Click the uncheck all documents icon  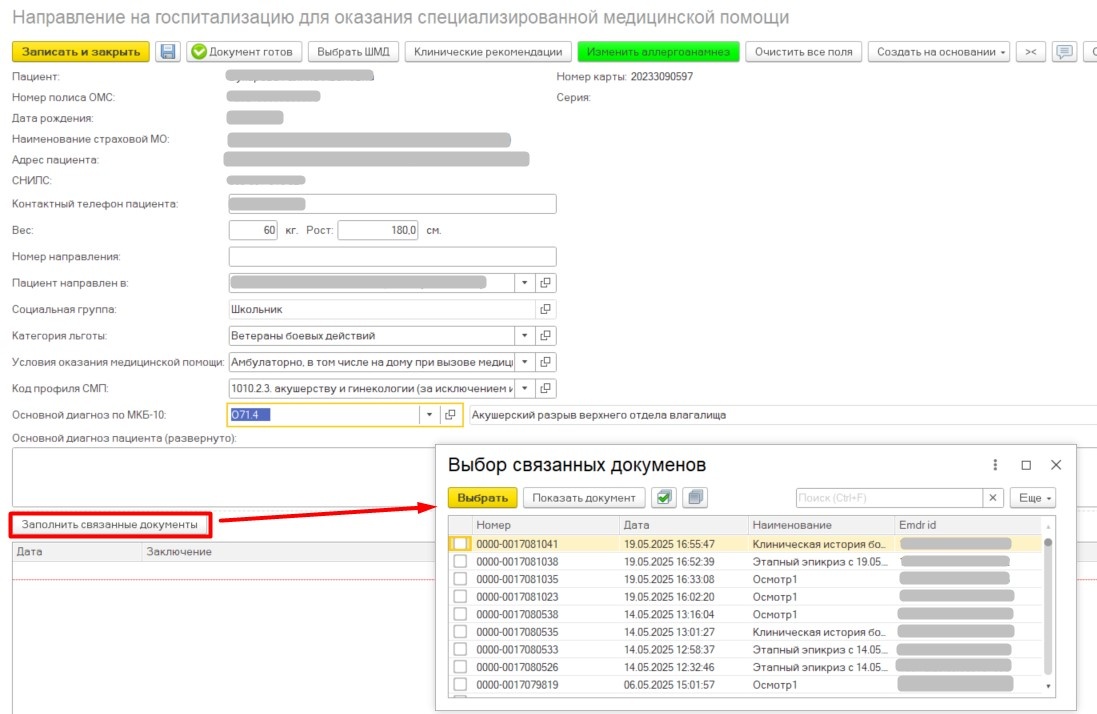pos(696,497)
